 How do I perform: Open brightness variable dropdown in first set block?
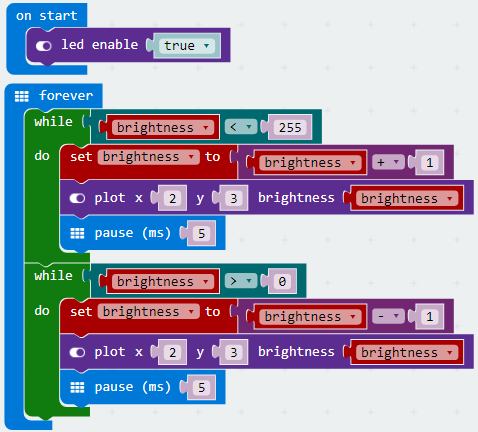pos(149,157)
